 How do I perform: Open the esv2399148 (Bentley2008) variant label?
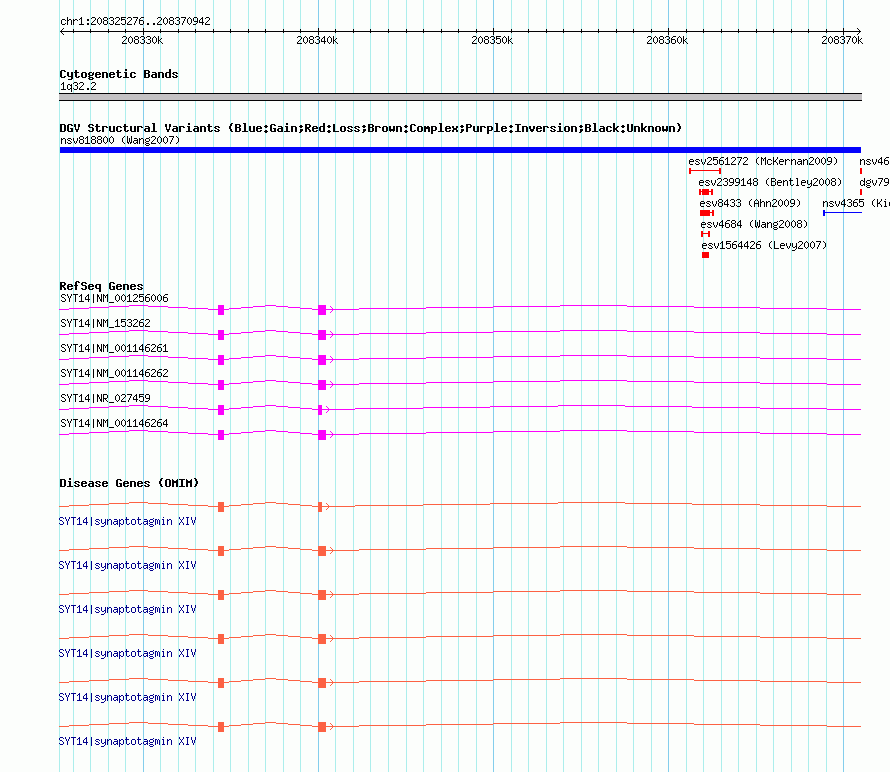click(x=770, y=182)
